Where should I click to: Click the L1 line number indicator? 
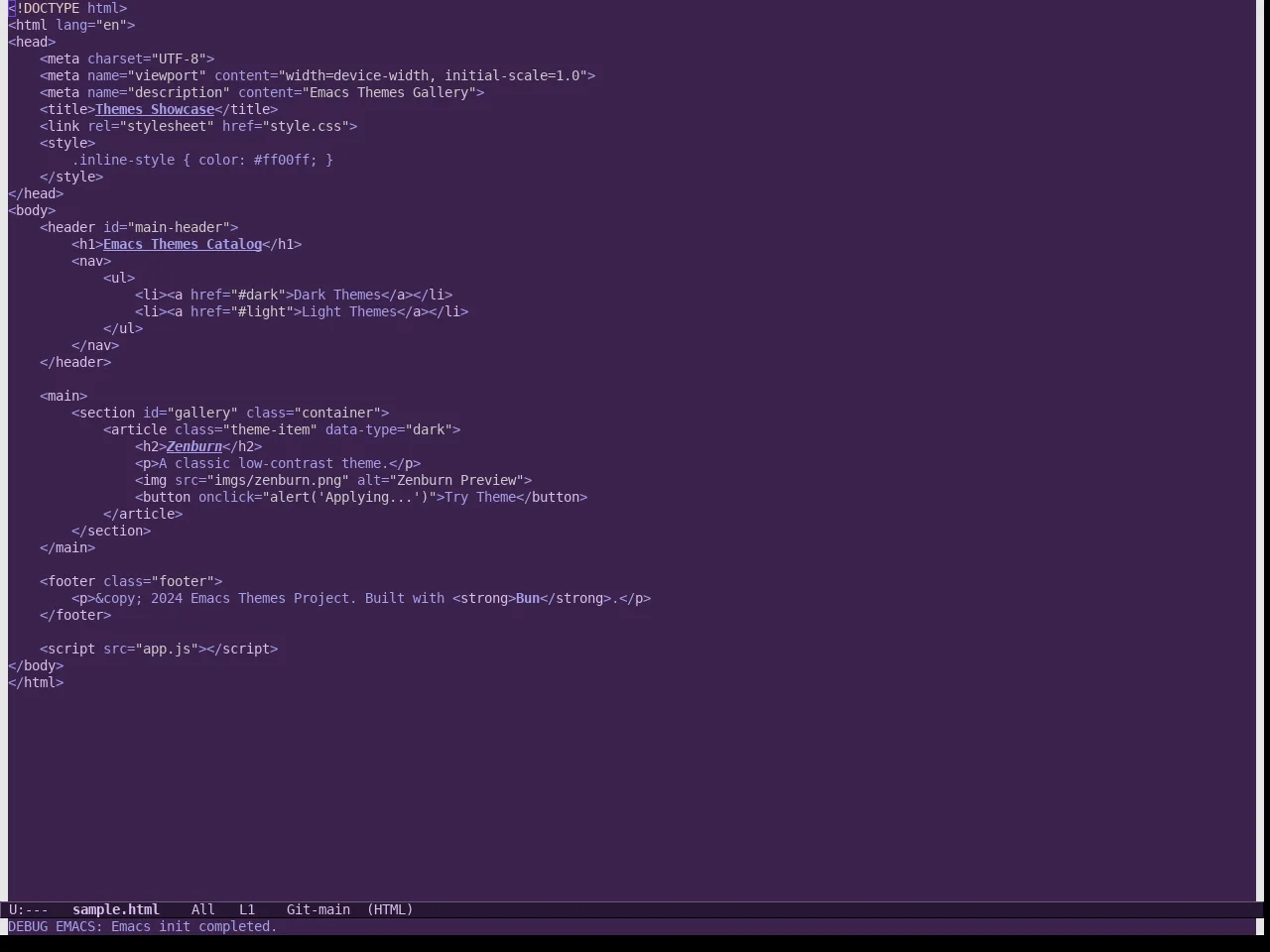pyautogui.click(x=247, y=909)
